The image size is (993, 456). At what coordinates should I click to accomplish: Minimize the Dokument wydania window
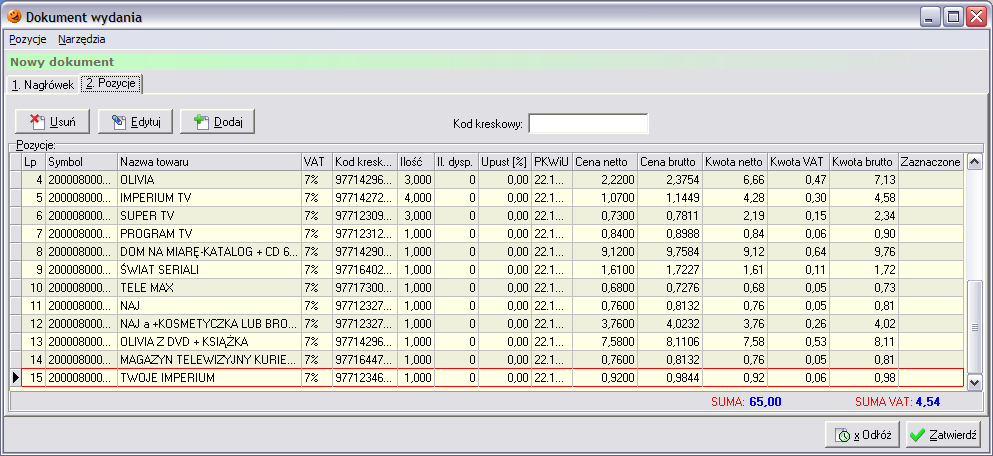click(x=930, y=17)
